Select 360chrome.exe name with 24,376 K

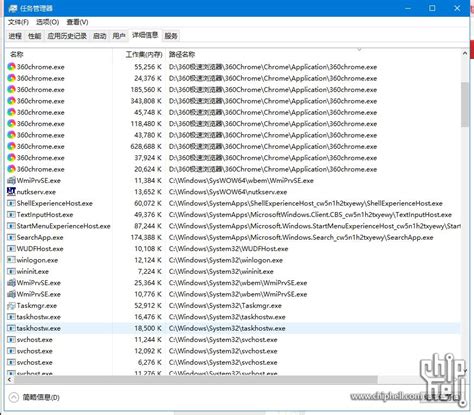pyautogui.click(x=41, y=78)
